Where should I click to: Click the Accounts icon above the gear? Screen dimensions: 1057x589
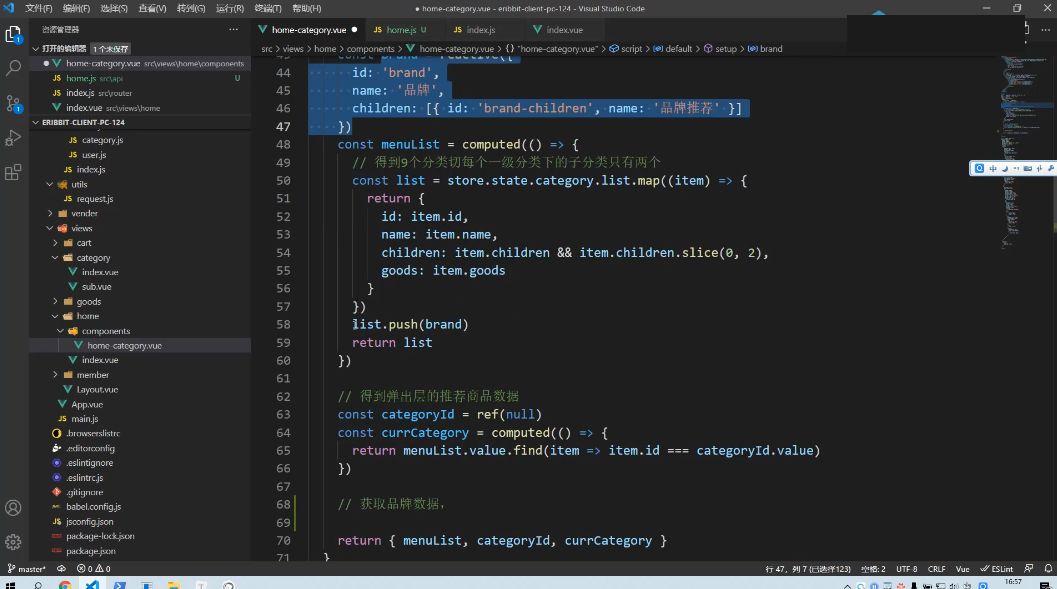pyautogui.click(x=13, y=508)
